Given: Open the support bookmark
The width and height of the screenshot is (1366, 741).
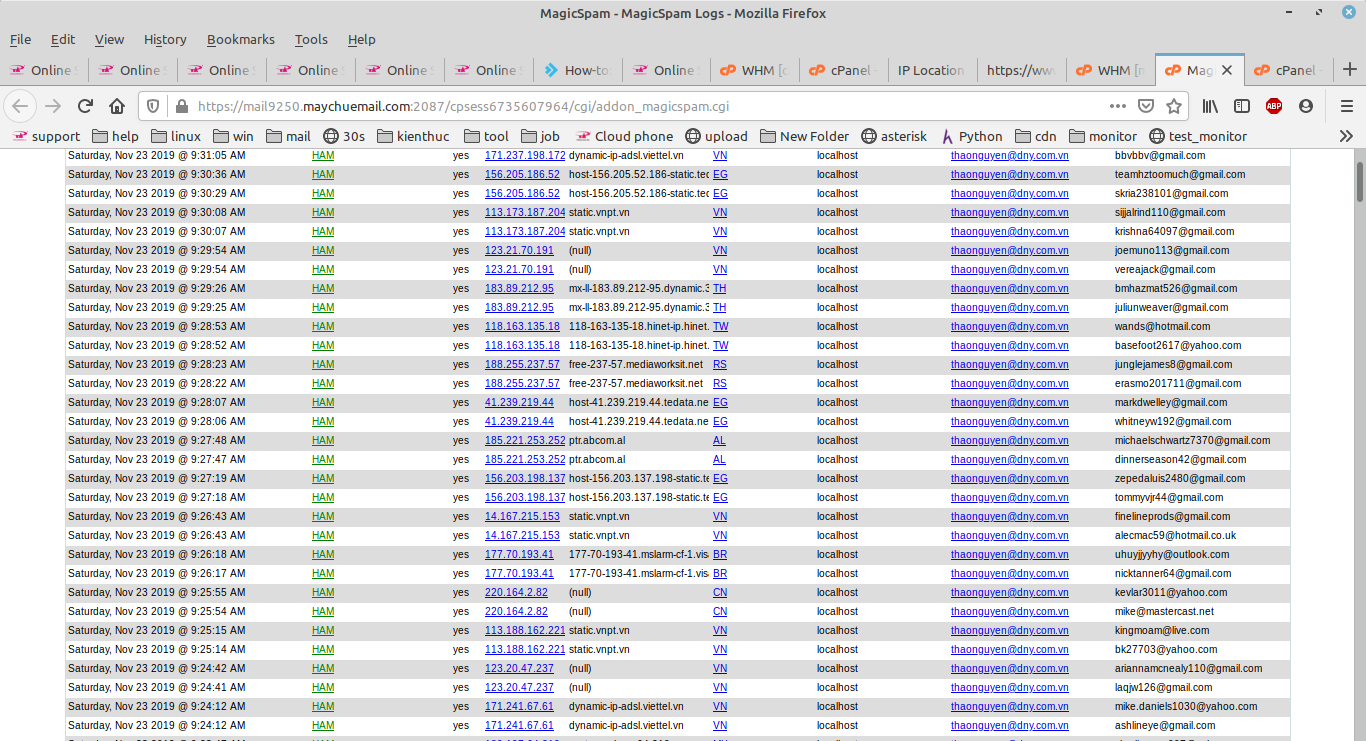Looking at the screenshot, I should [x=46, y=136].
